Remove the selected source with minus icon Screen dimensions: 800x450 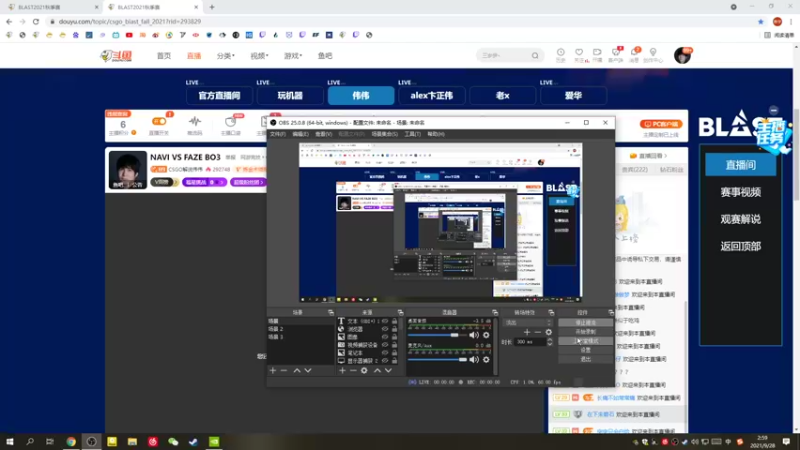click(353, 370)
